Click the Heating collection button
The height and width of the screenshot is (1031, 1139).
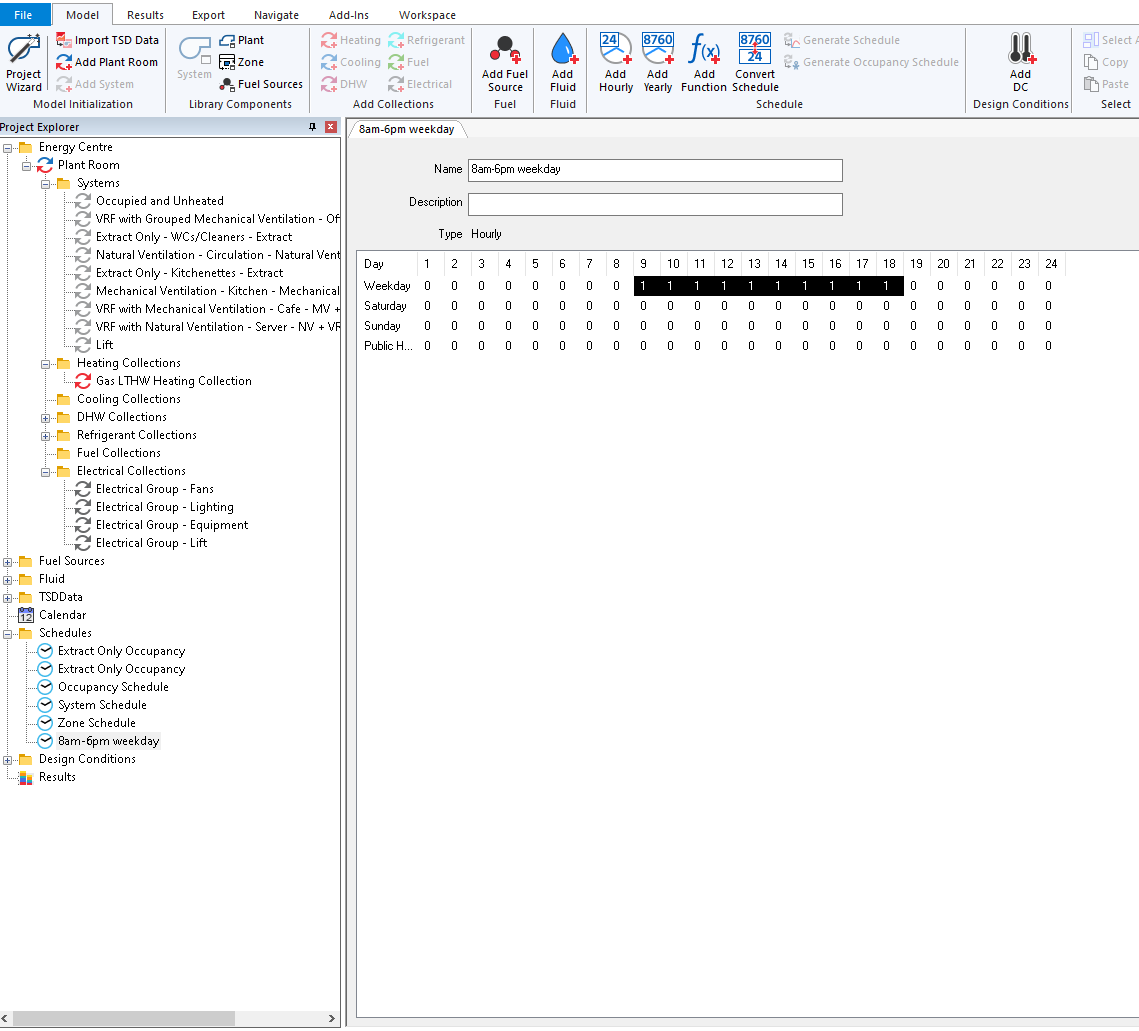pyautogui.click(x=351, y=40)
